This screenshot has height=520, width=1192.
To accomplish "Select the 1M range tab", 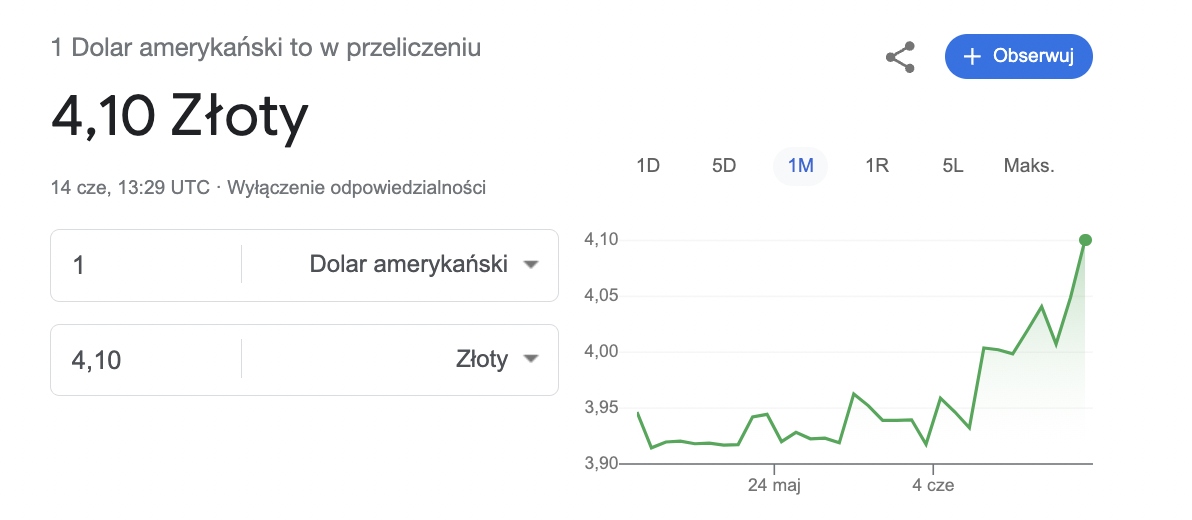I will point(800,166).
